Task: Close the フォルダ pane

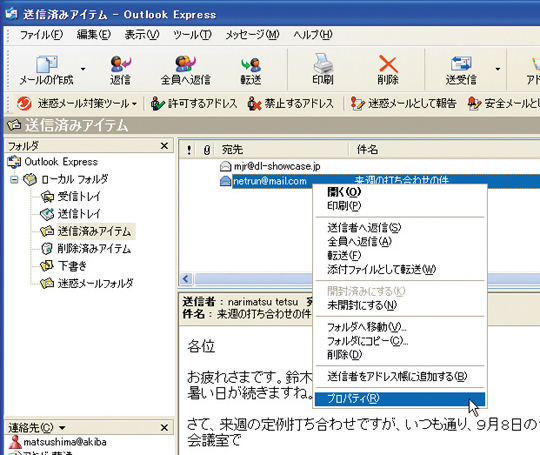Action: coord(164,146)
